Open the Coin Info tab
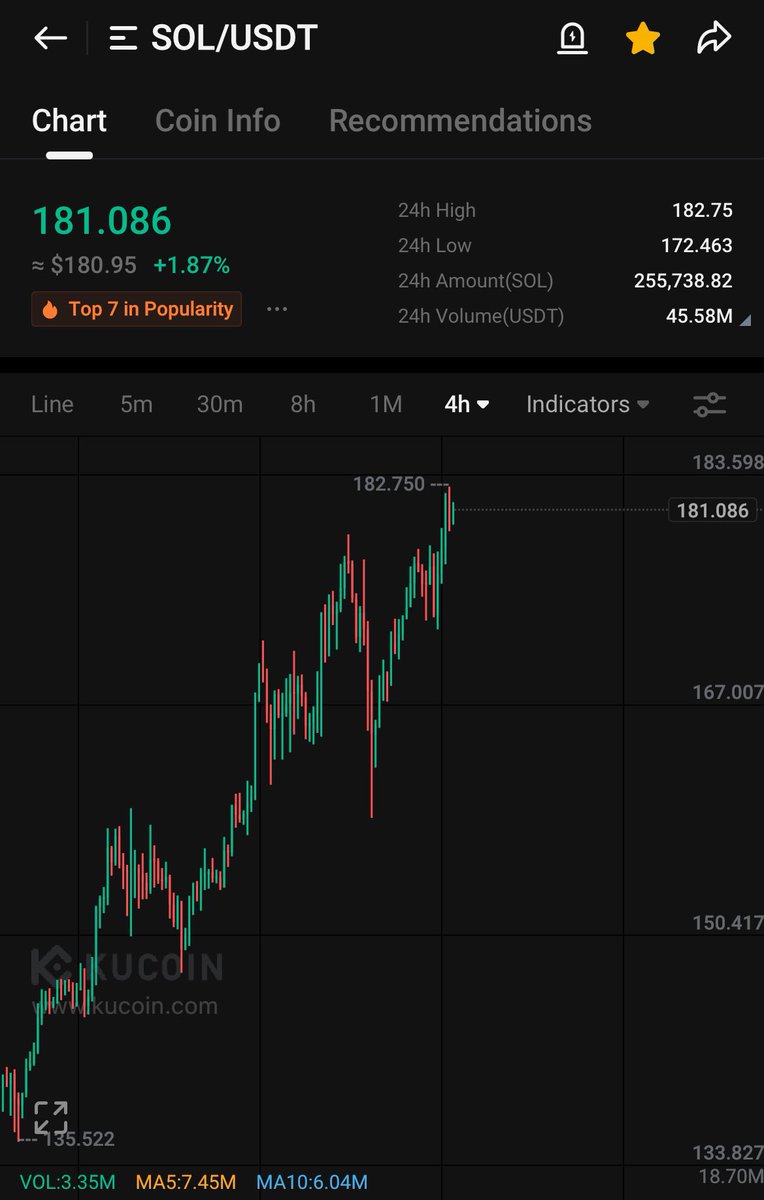764x1200 pixels. click(x=218, y=121)
